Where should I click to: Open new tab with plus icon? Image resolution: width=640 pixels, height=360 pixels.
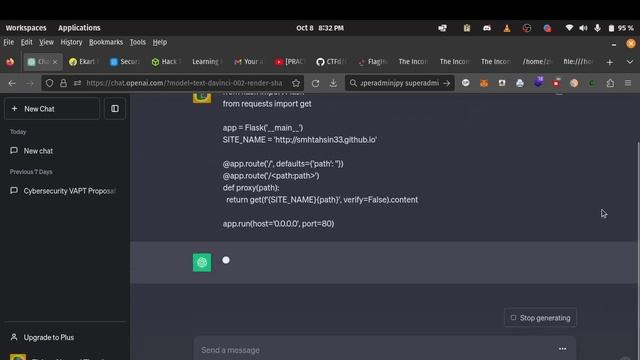pos(609,62)
